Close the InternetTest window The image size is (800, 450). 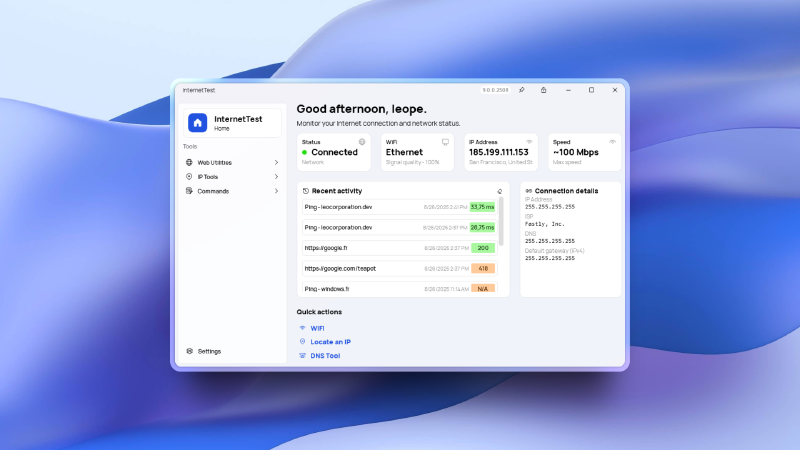click(x=615, y=90)
